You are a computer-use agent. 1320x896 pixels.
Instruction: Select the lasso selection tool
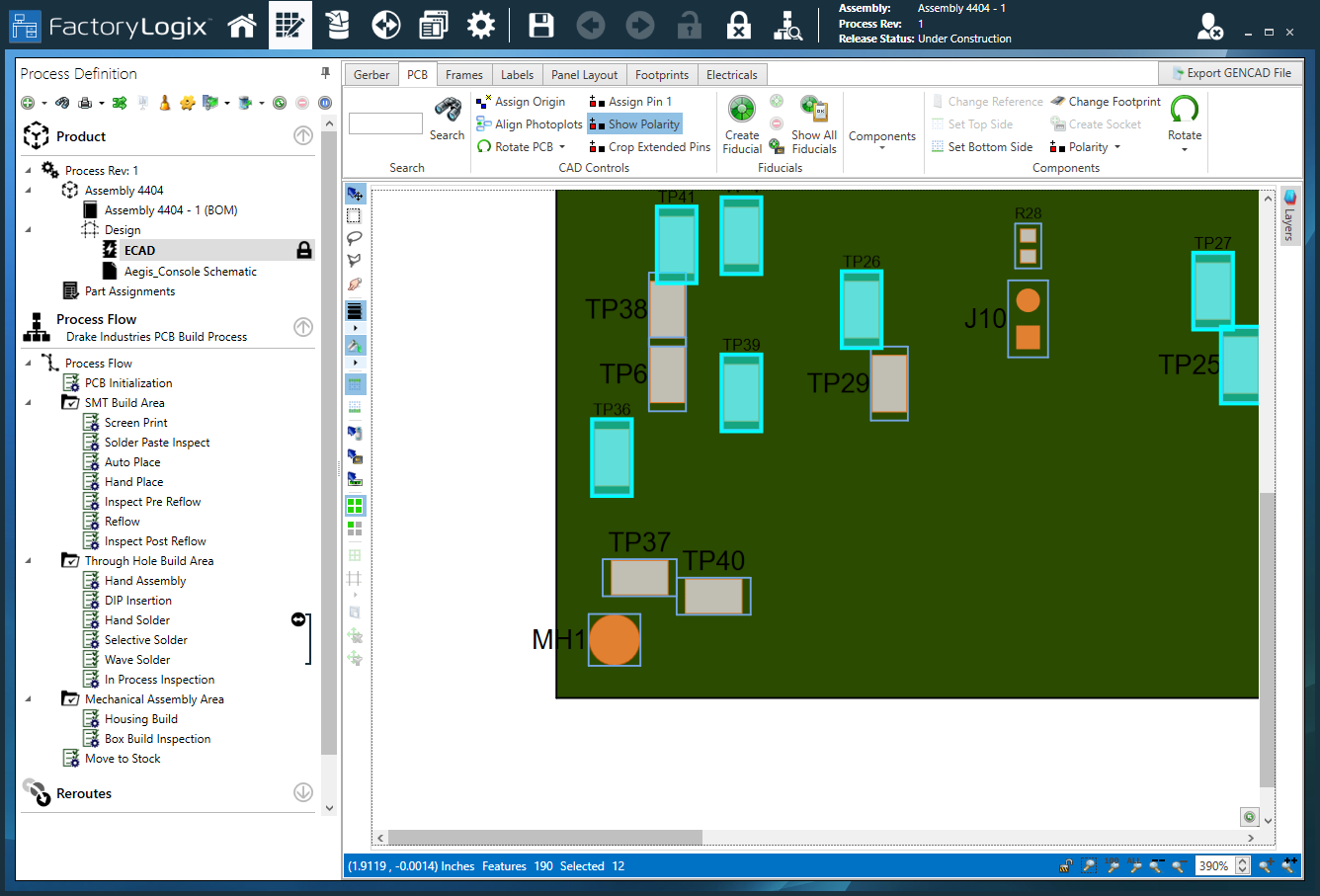click(x=355, y=237)
